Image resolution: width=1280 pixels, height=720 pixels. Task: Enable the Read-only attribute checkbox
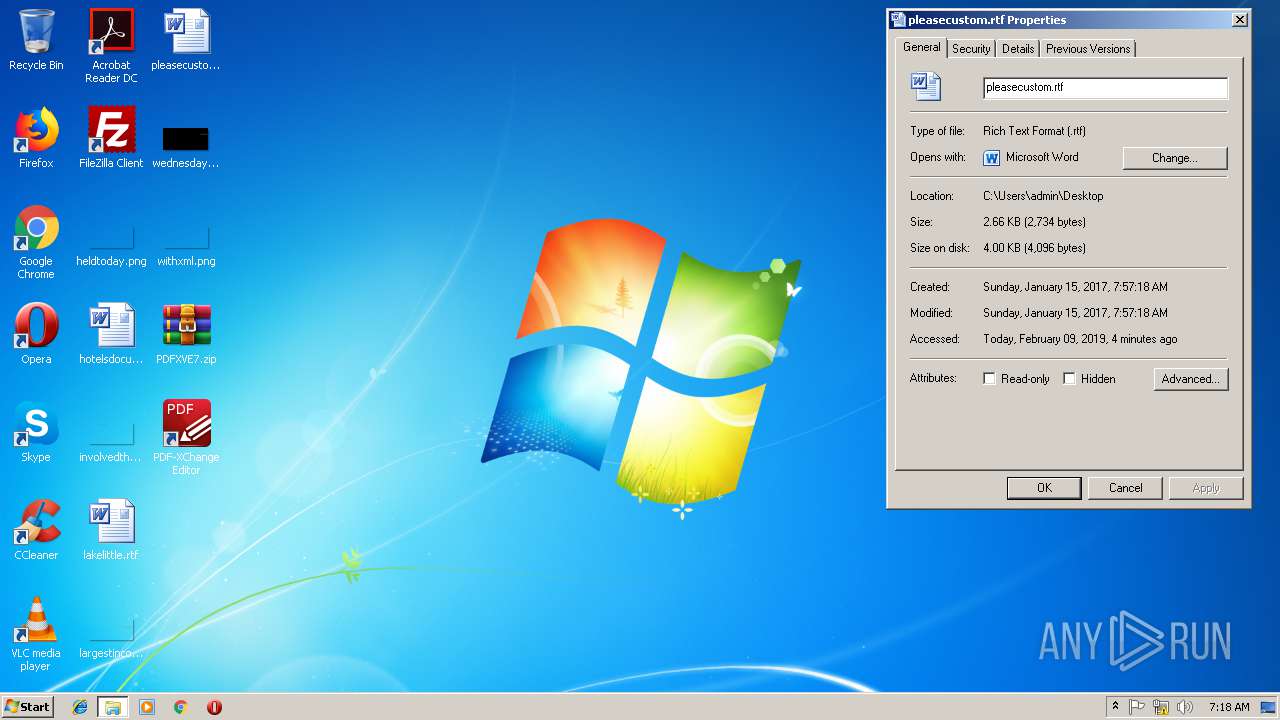point(990,379)
